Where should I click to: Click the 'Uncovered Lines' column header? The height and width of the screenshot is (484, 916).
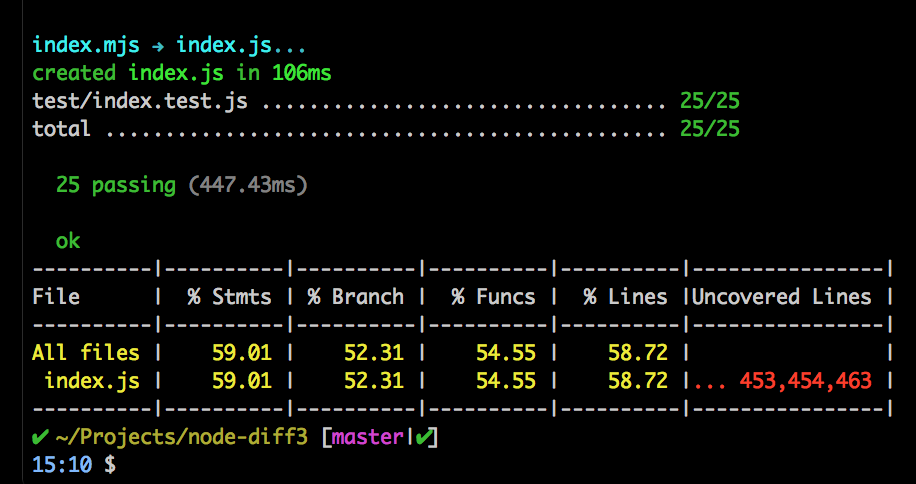click(x=782, y=297)
